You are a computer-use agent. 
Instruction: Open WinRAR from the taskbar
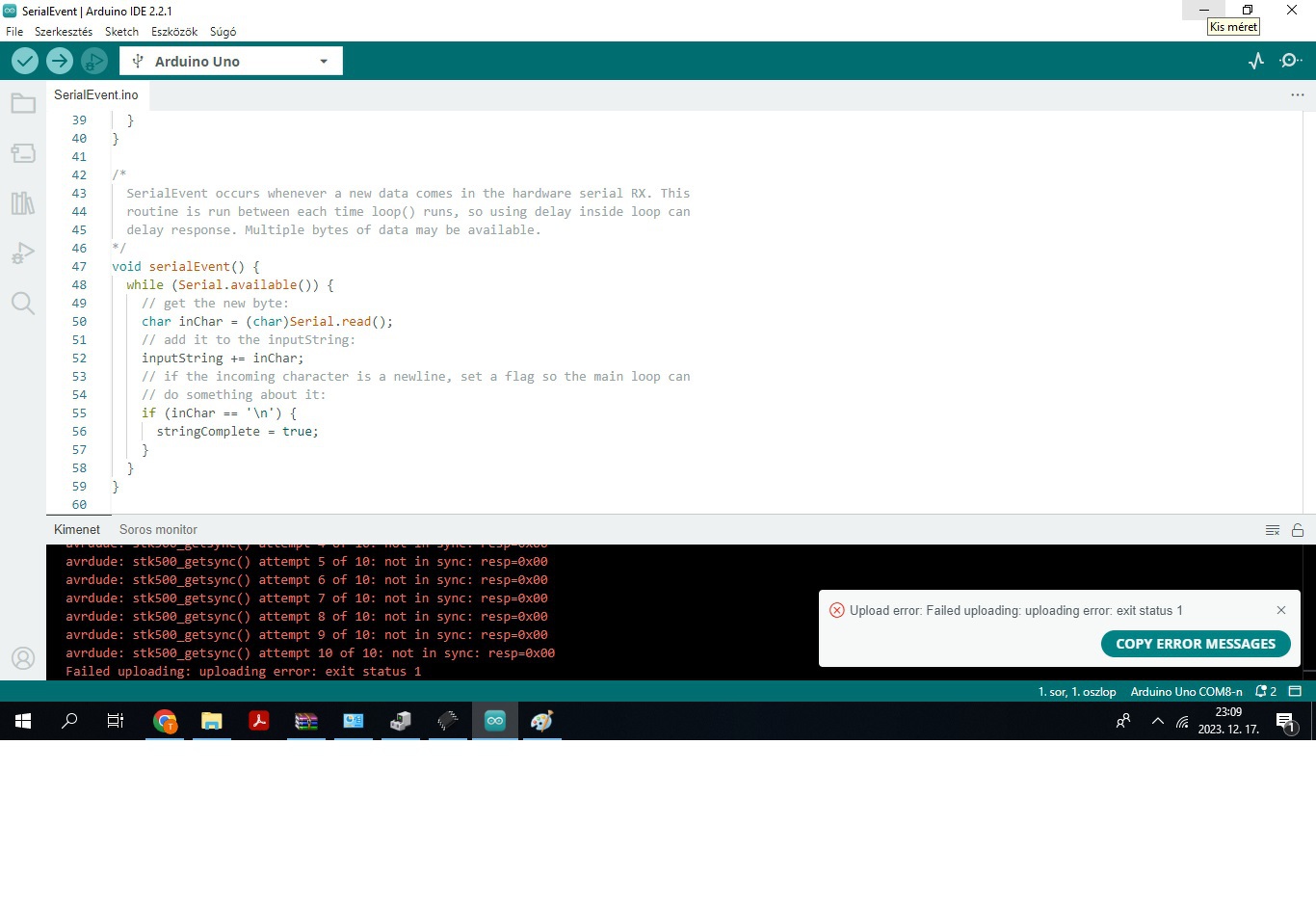click(306, 721)
